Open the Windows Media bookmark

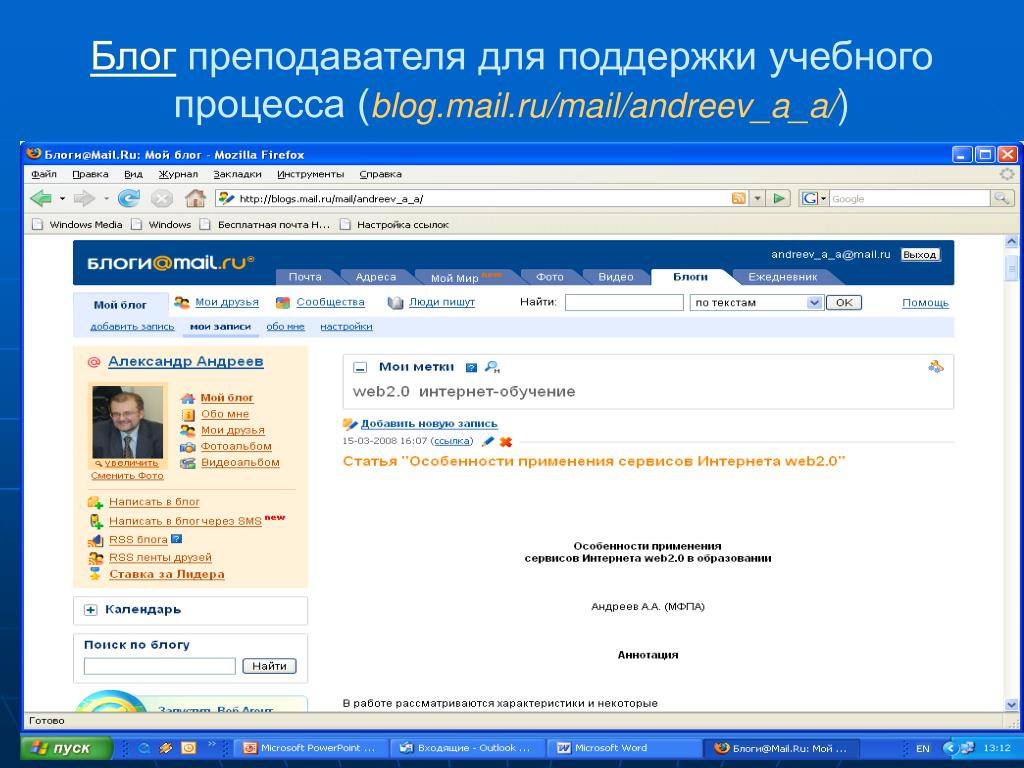pyautogui.click(x=78, y=225)
